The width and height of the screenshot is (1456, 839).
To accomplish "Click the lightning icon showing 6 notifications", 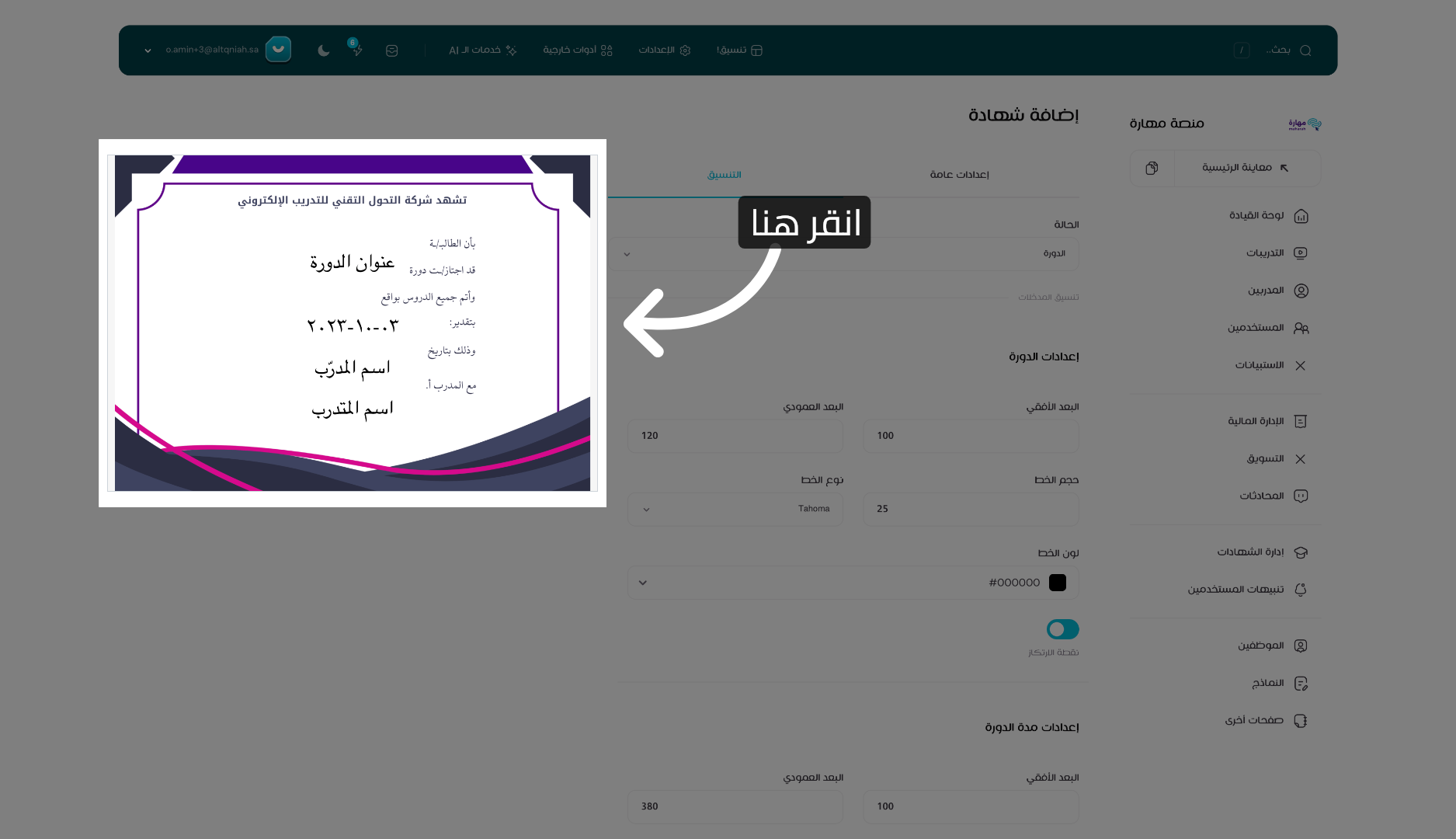I will click(356, 50).
